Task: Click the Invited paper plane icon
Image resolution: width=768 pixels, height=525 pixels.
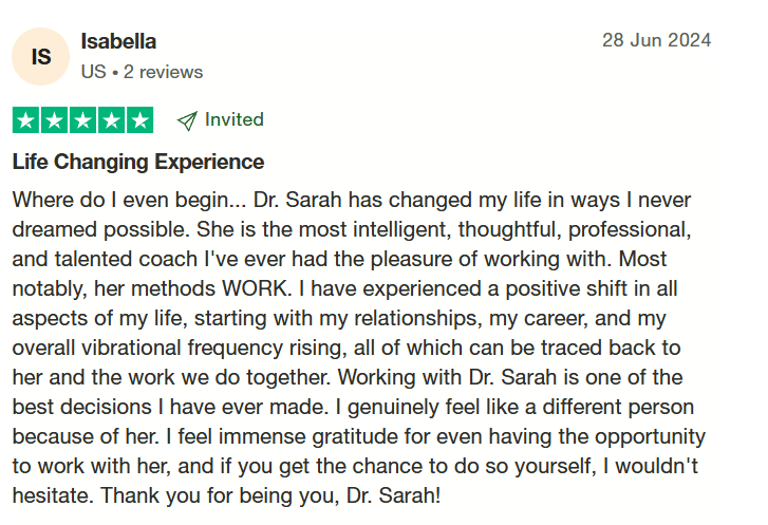Action: click(187, 120)
